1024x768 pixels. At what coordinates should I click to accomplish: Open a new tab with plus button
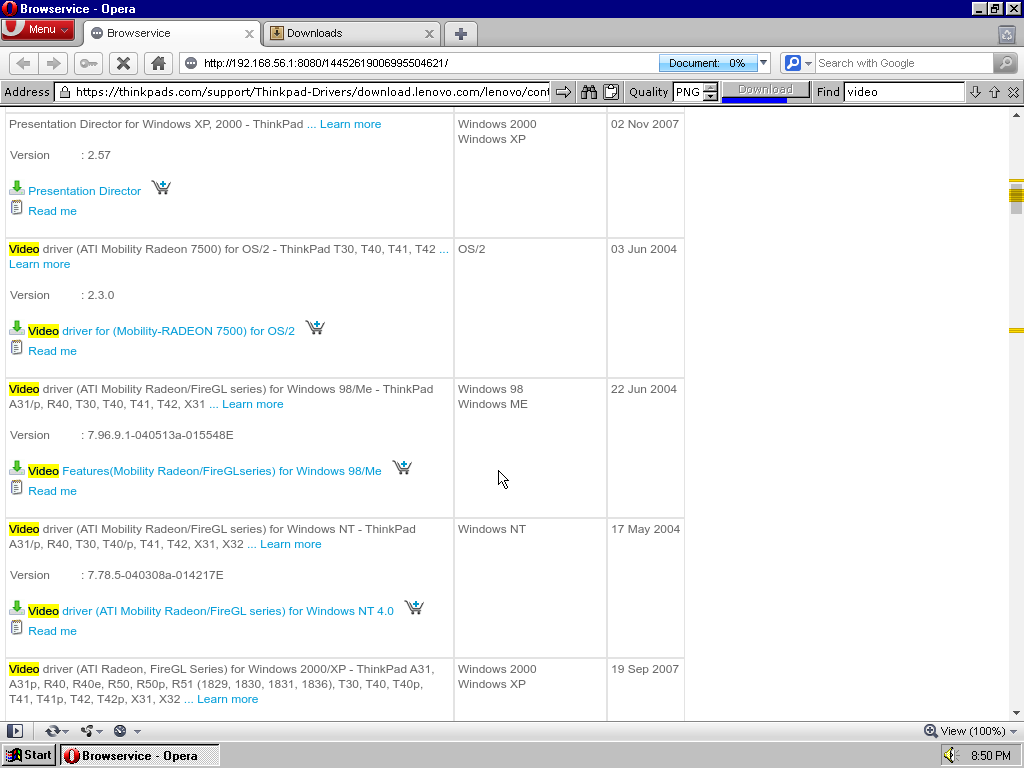(460, 34)
